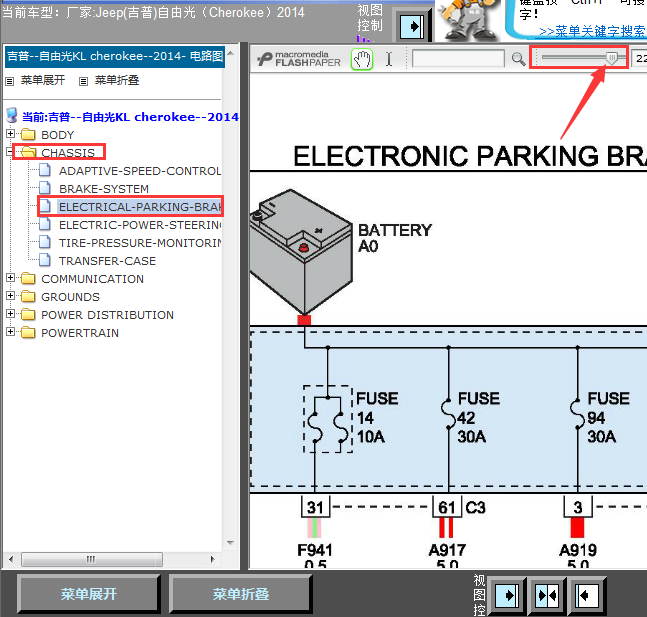Click the 菜单折叠 link above the tree
This screenshot has height=617, width=647.
[117, 80]
